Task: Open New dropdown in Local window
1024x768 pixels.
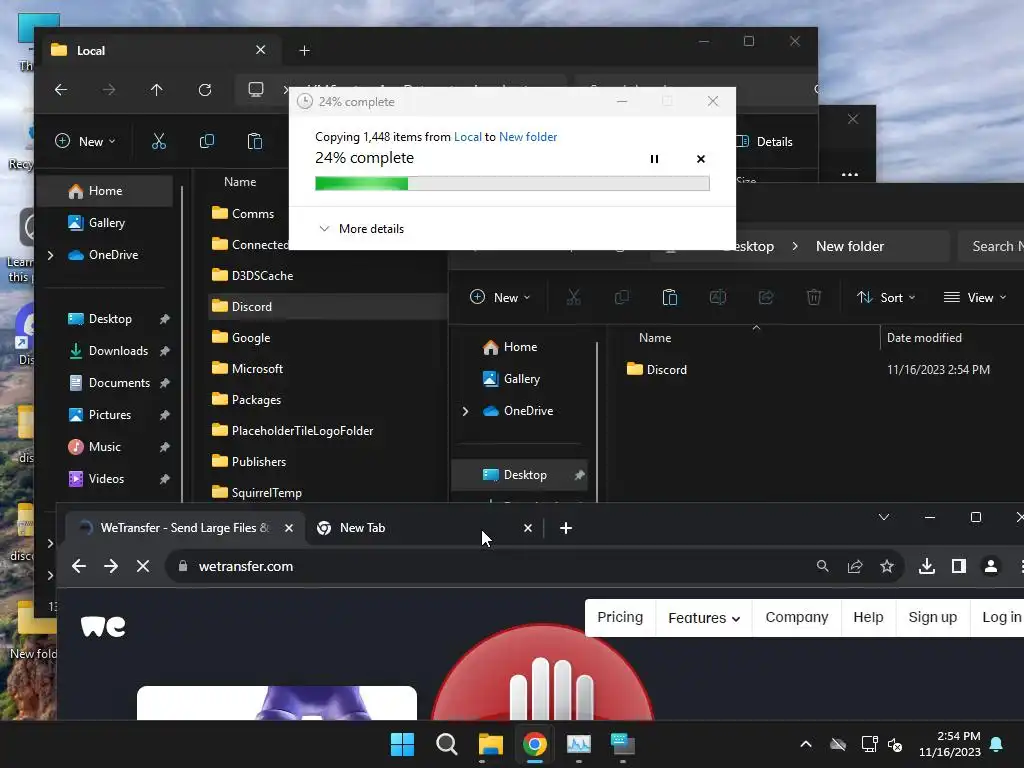Action: (85, 141)
